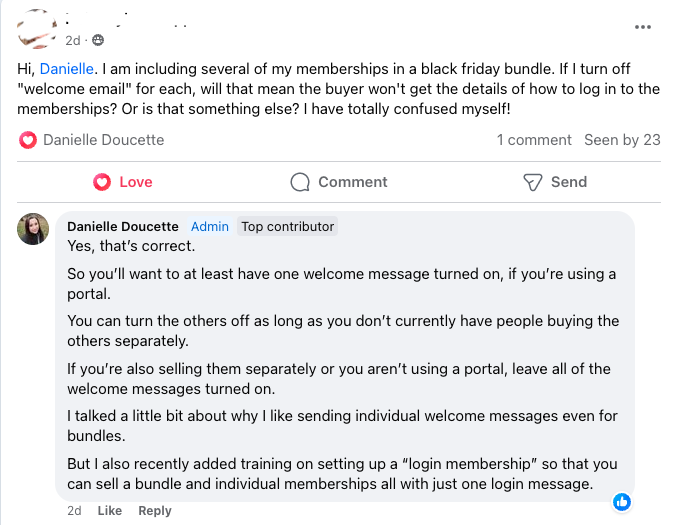Screen dimensions: 675x525
Task: Reply to Danielle's comment
Action: tap(155, 511)
